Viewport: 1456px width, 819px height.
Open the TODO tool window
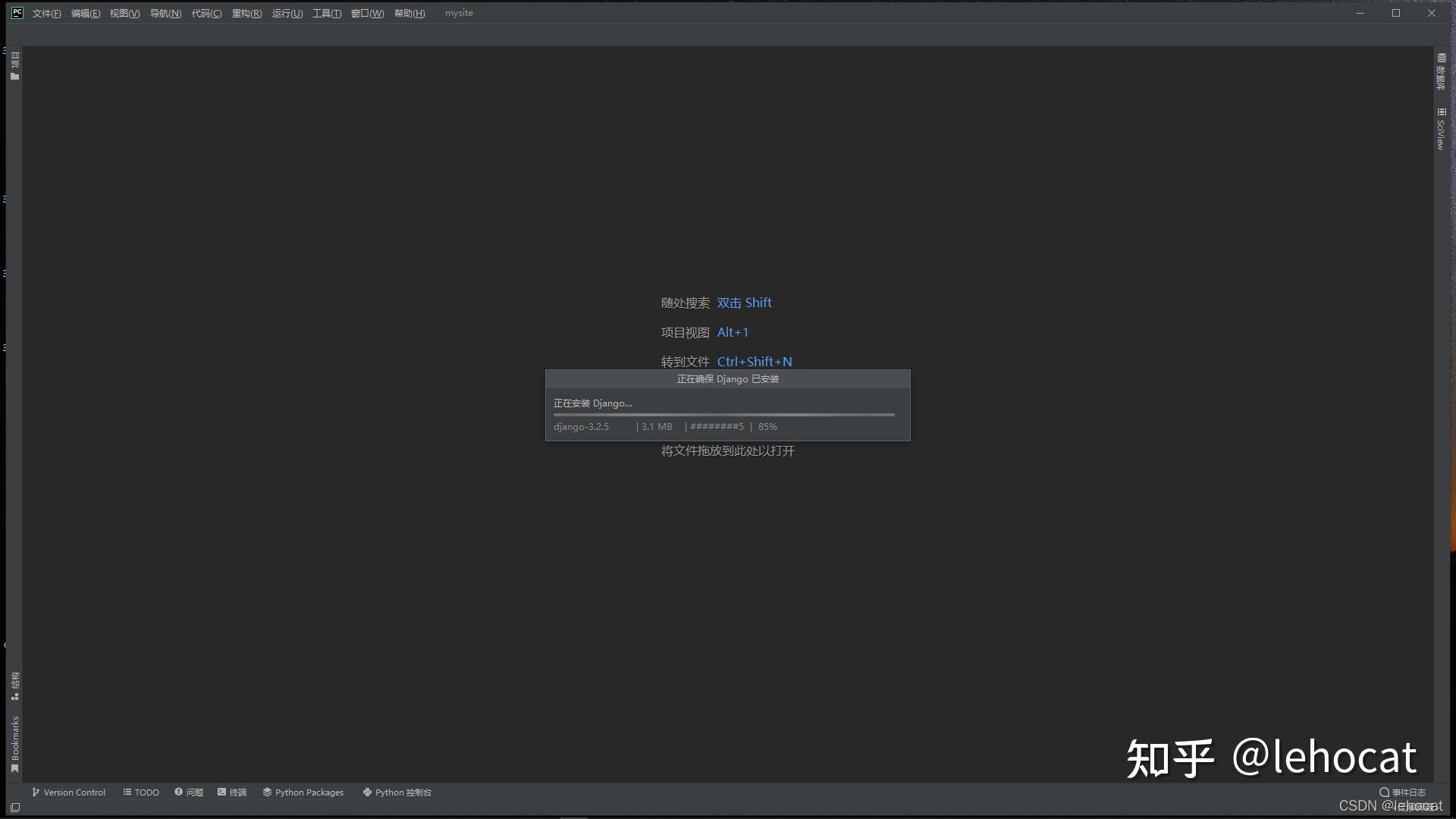coord(141,792)
